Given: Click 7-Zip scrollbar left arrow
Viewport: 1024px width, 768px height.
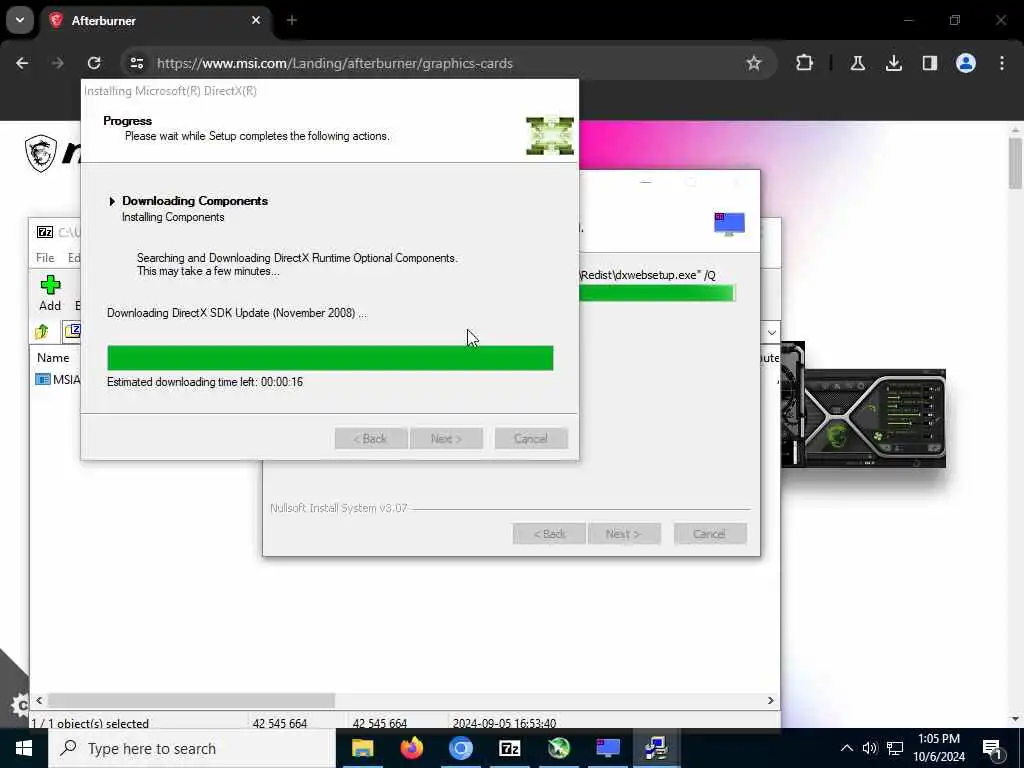Looking at the screenshot, I should pos(39,700).
